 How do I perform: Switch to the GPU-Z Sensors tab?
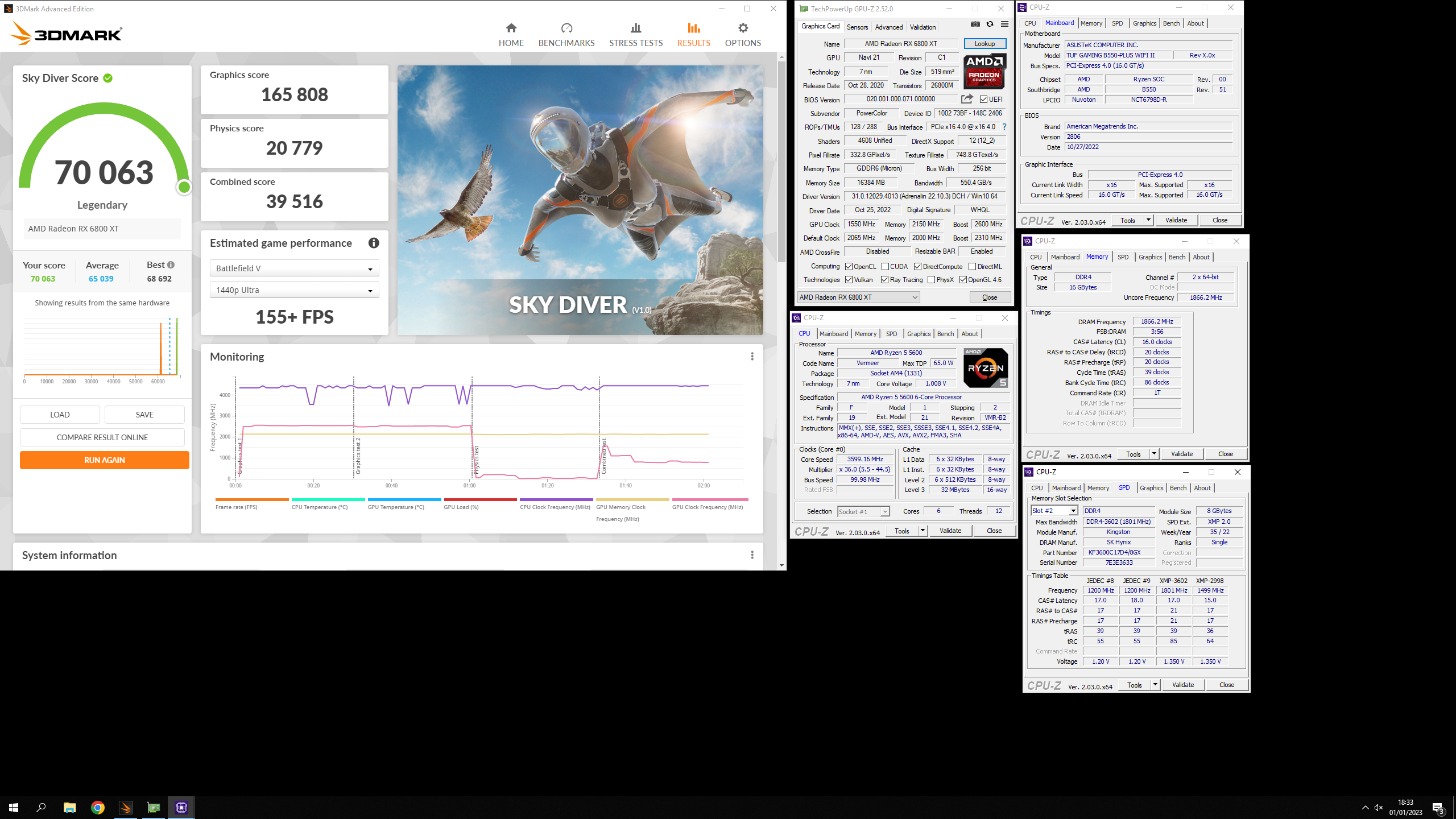[x=857, y=27]
